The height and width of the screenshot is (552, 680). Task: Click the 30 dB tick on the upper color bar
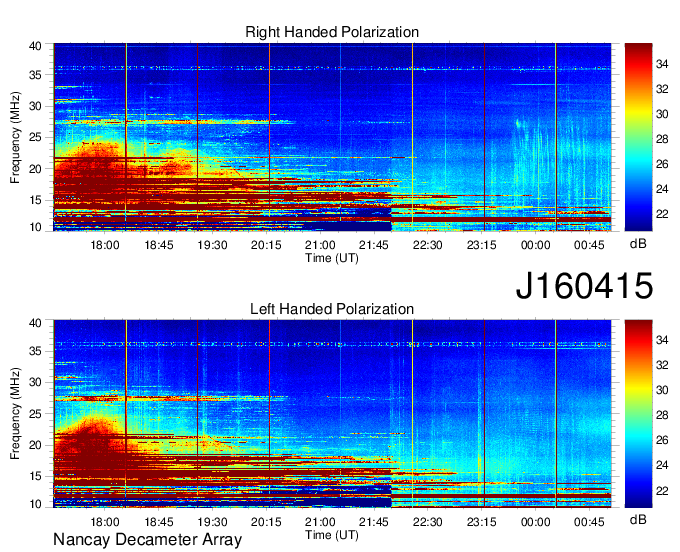pos(662,114)
